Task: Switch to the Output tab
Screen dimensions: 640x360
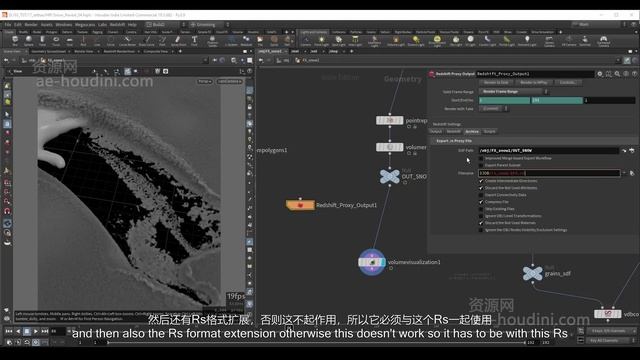Action: 436,131
